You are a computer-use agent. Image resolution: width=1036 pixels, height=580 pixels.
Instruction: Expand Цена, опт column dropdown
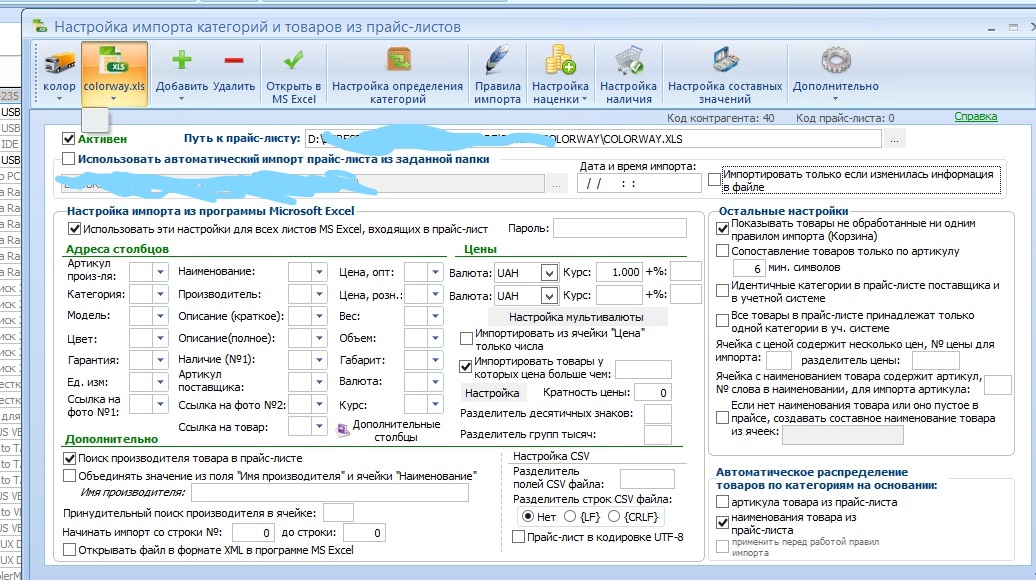435,272
